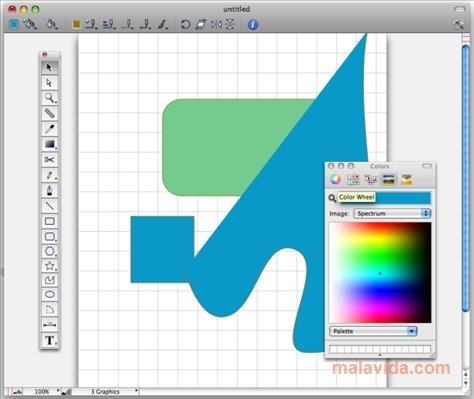The image size is (474, 399).
Task: Select the Text tool
Action: tap(50, 340)
